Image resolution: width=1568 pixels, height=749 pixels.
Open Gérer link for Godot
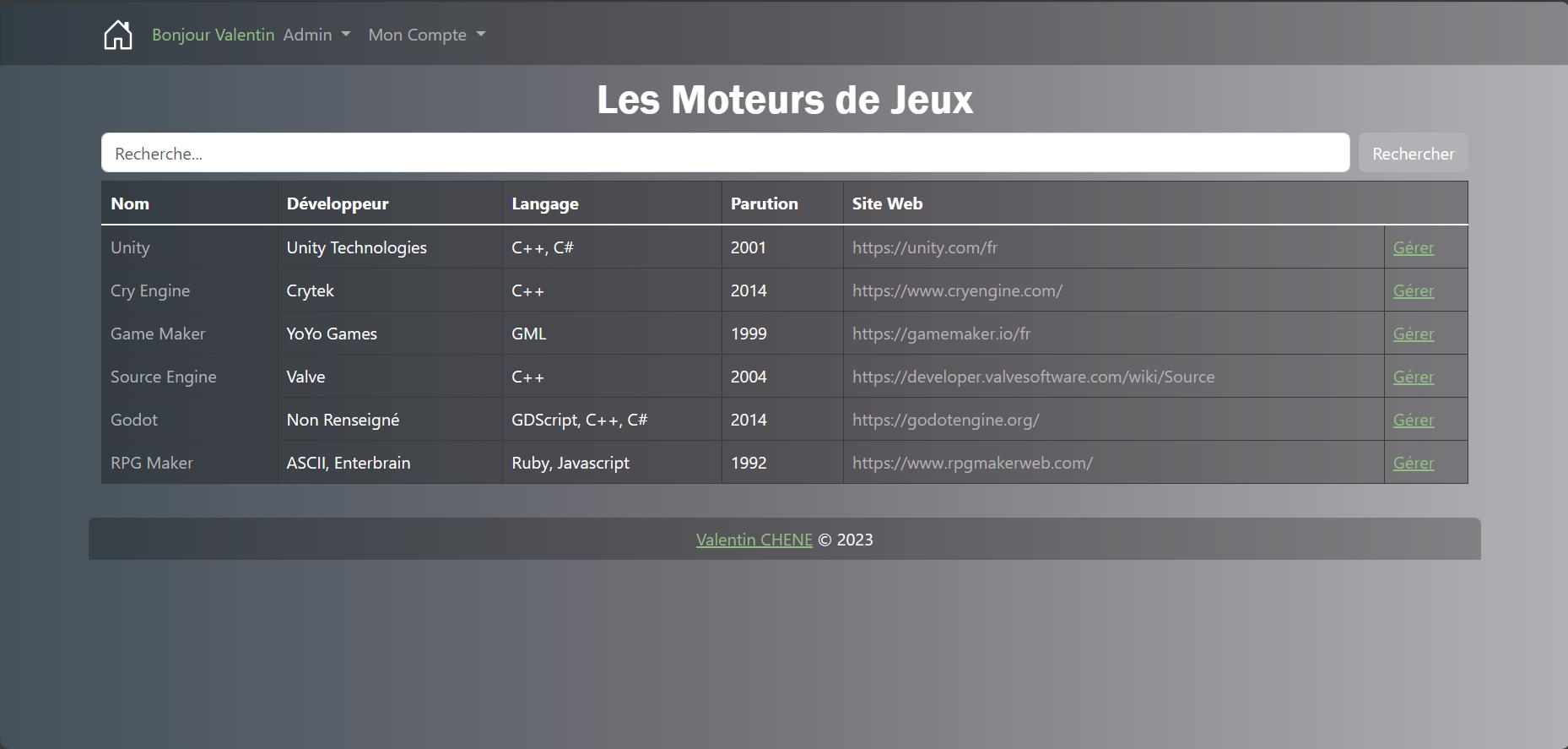tap(1414, 420)
